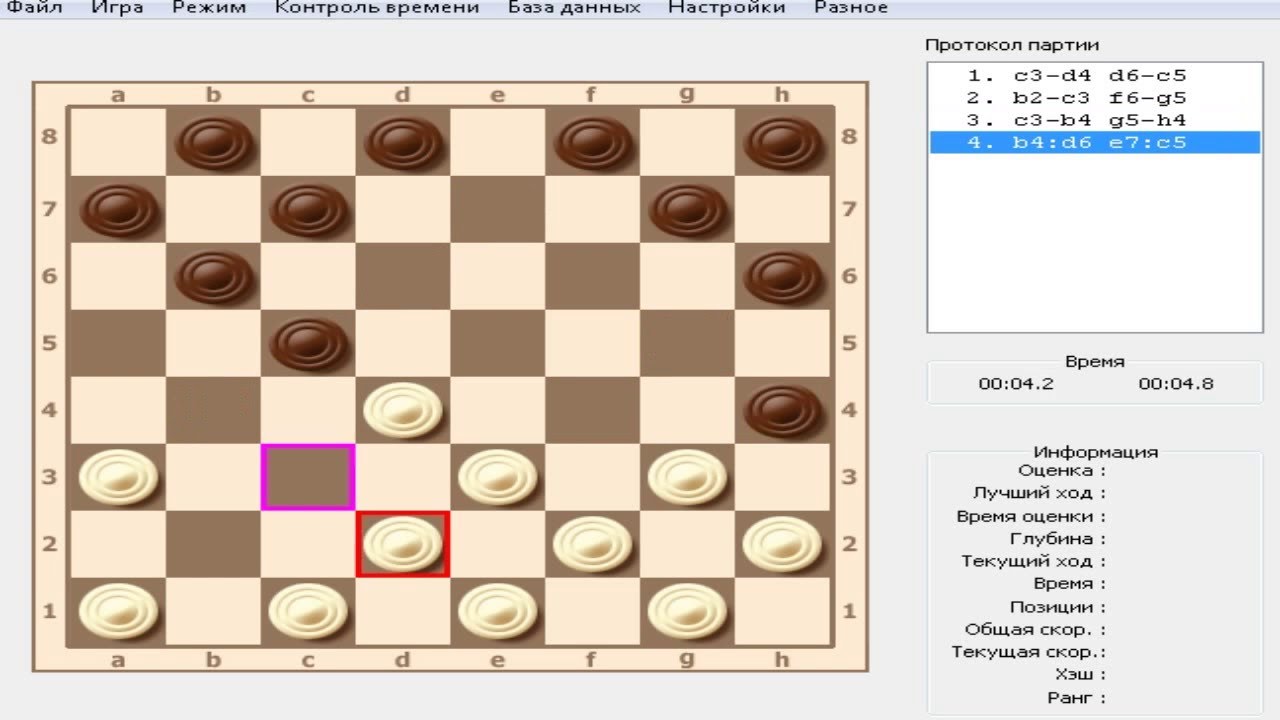Click the white checker on g3
This screenshot has width=1280, height=720.
687,477
